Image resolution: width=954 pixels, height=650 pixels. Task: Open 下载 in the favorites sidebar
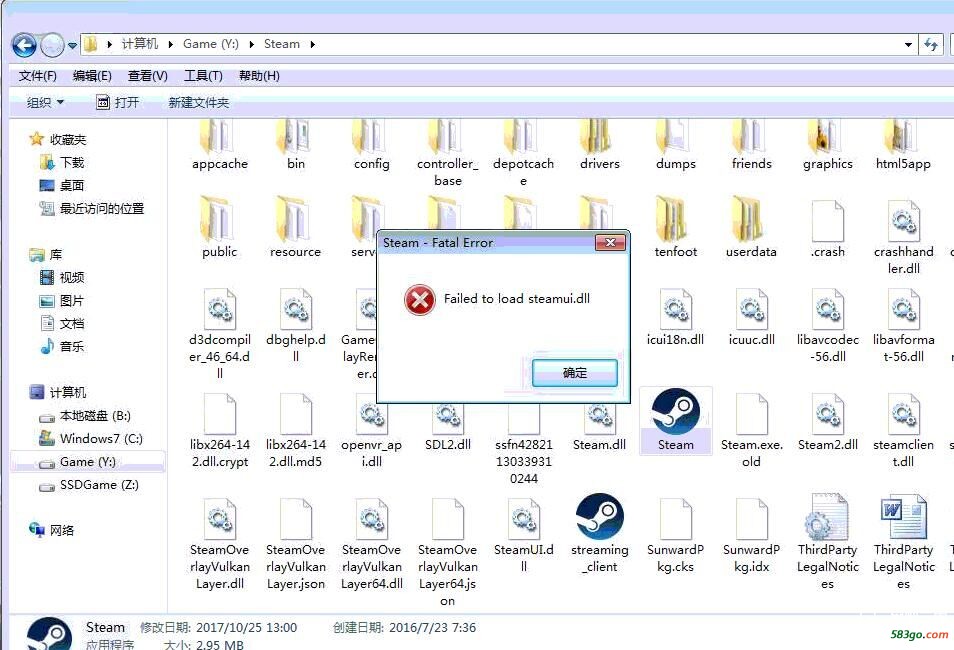72,162
